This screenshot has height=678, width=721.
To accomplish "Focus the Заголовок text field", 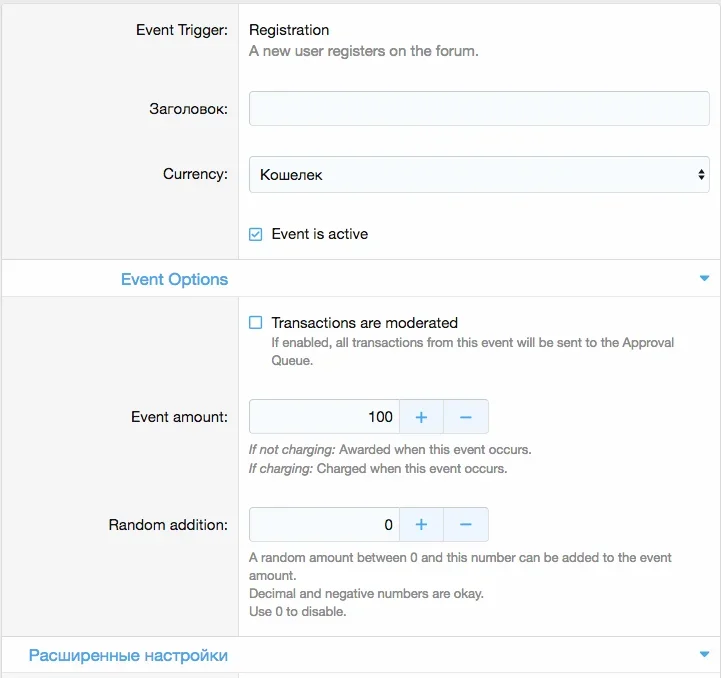I will coord(479,109).
